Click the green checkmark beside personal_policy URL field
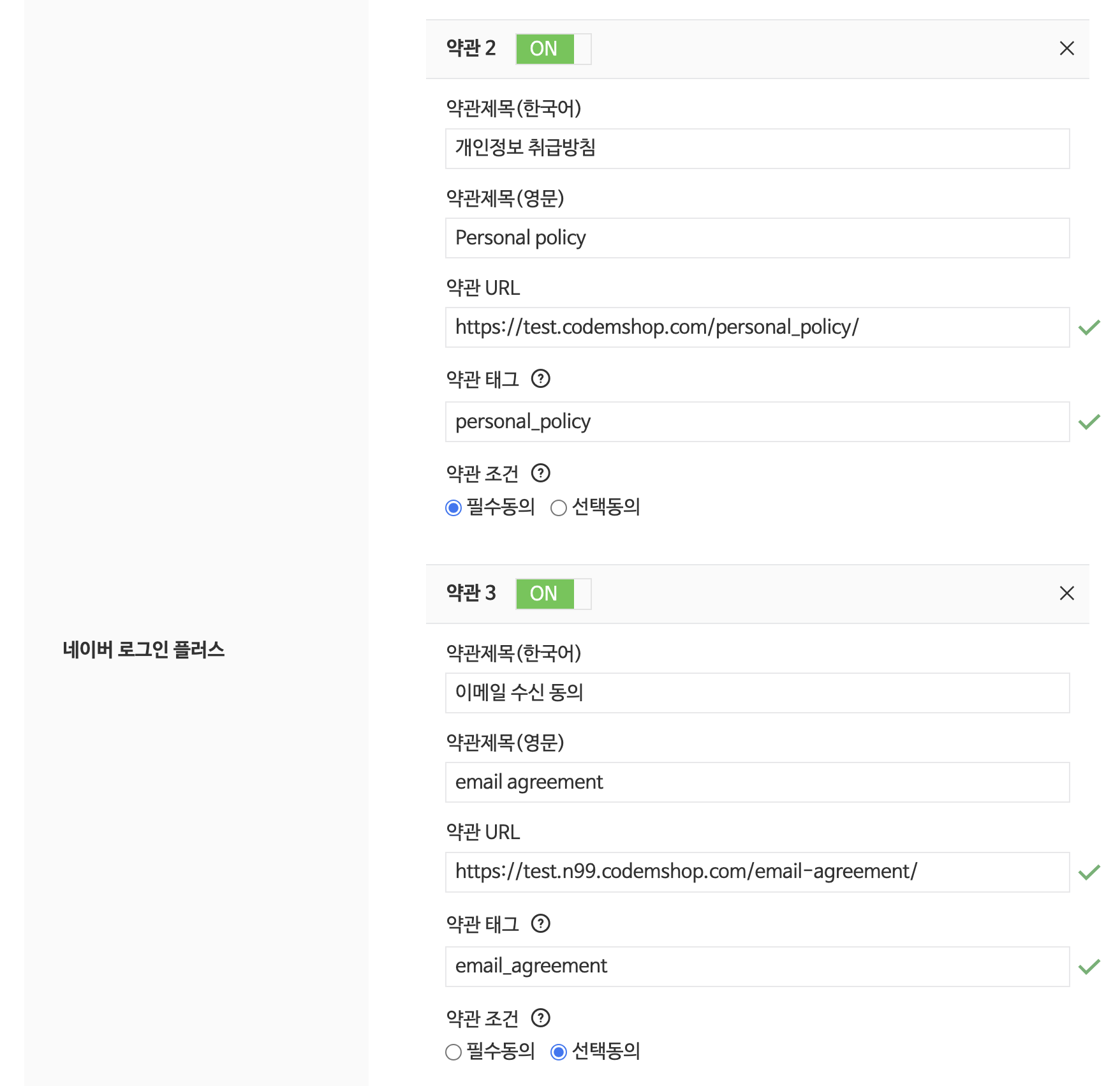 (1089, 327)
